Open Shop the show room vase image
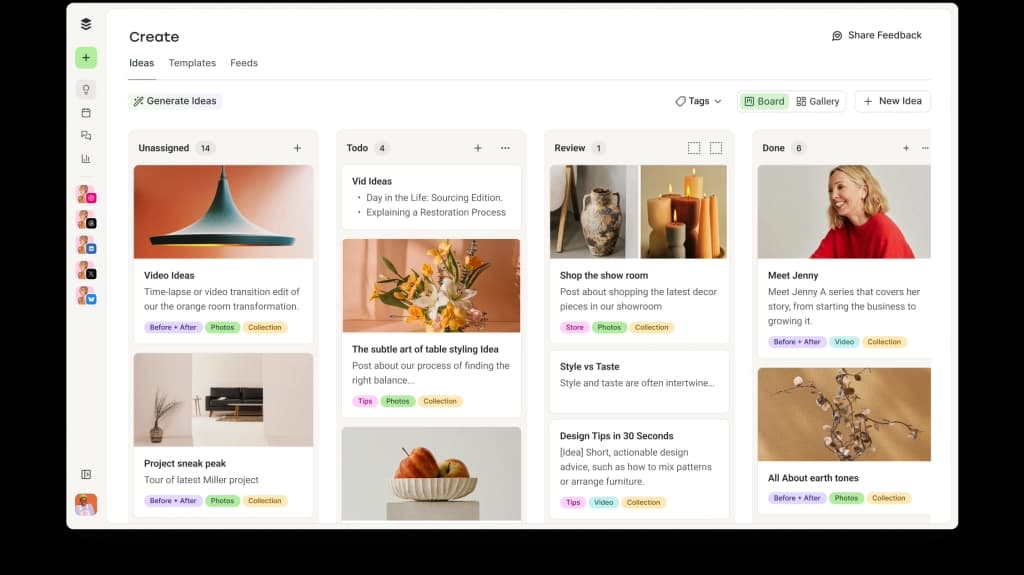The height and width of the screenshot is (575, 1024). [x=594, y=212]
